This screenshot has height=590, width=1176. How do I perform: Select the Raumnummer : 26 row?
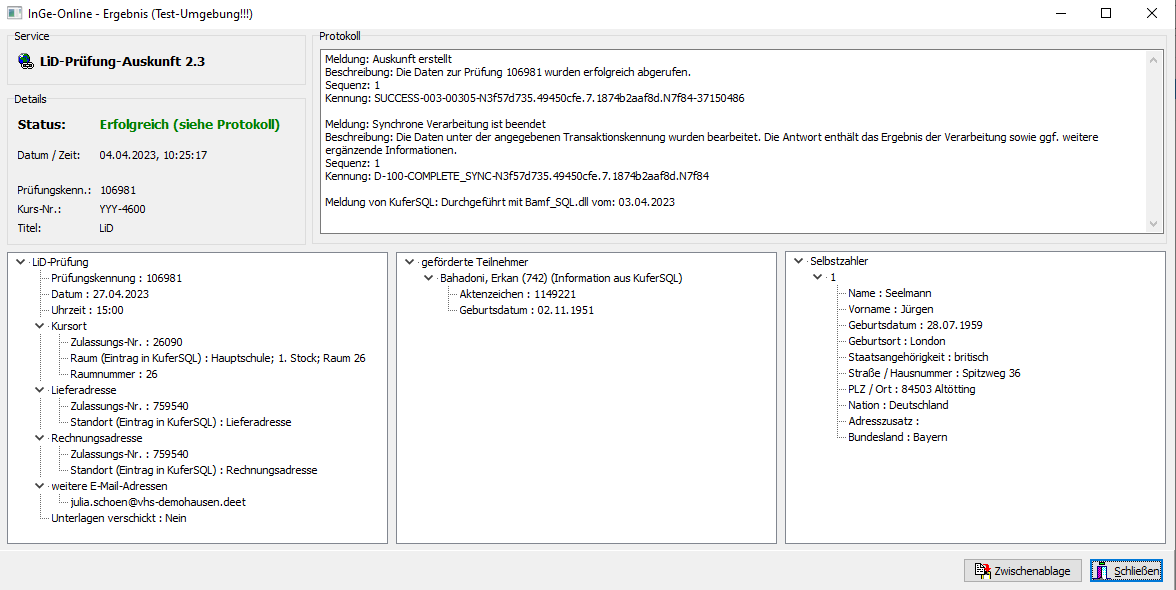[x=114, y=374]
